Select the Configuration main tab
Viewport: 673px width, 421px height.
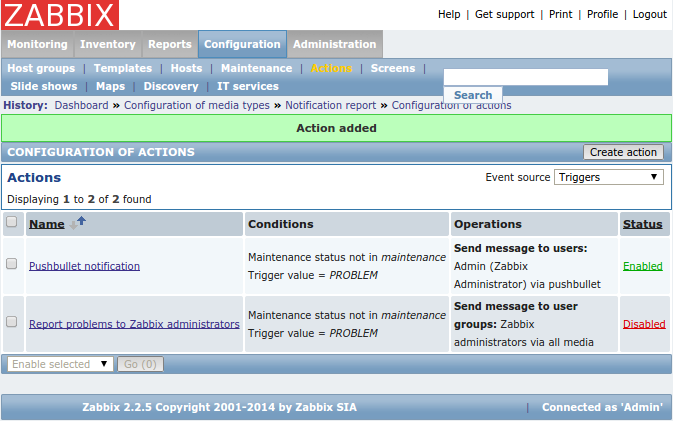click(x=242, y=44)
